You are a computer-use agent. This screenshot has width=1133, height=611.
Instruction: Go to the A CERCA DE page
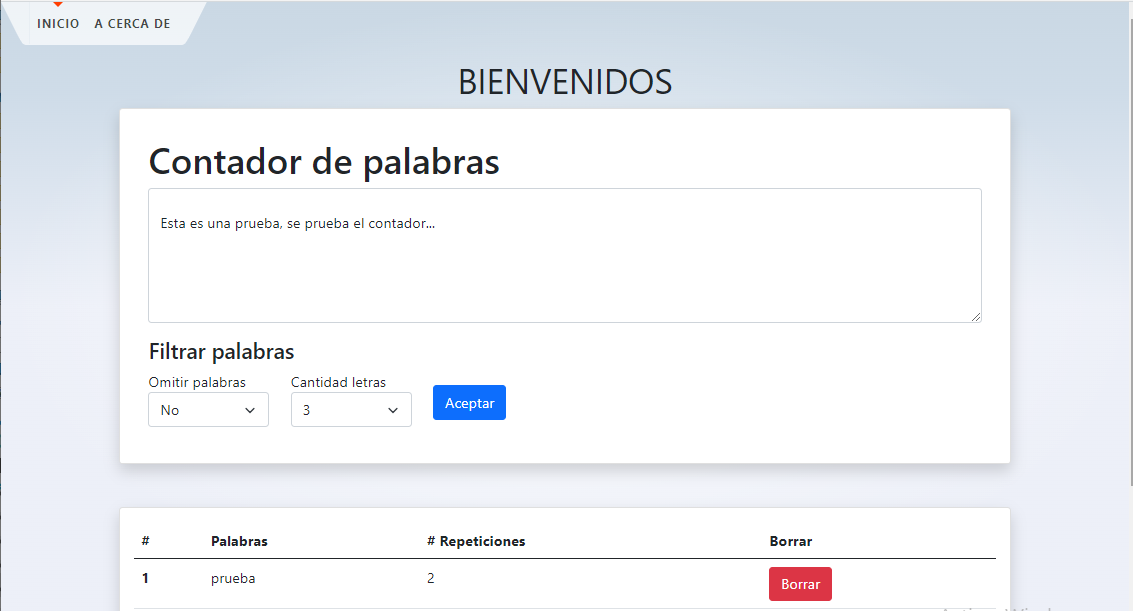(132, 24)
